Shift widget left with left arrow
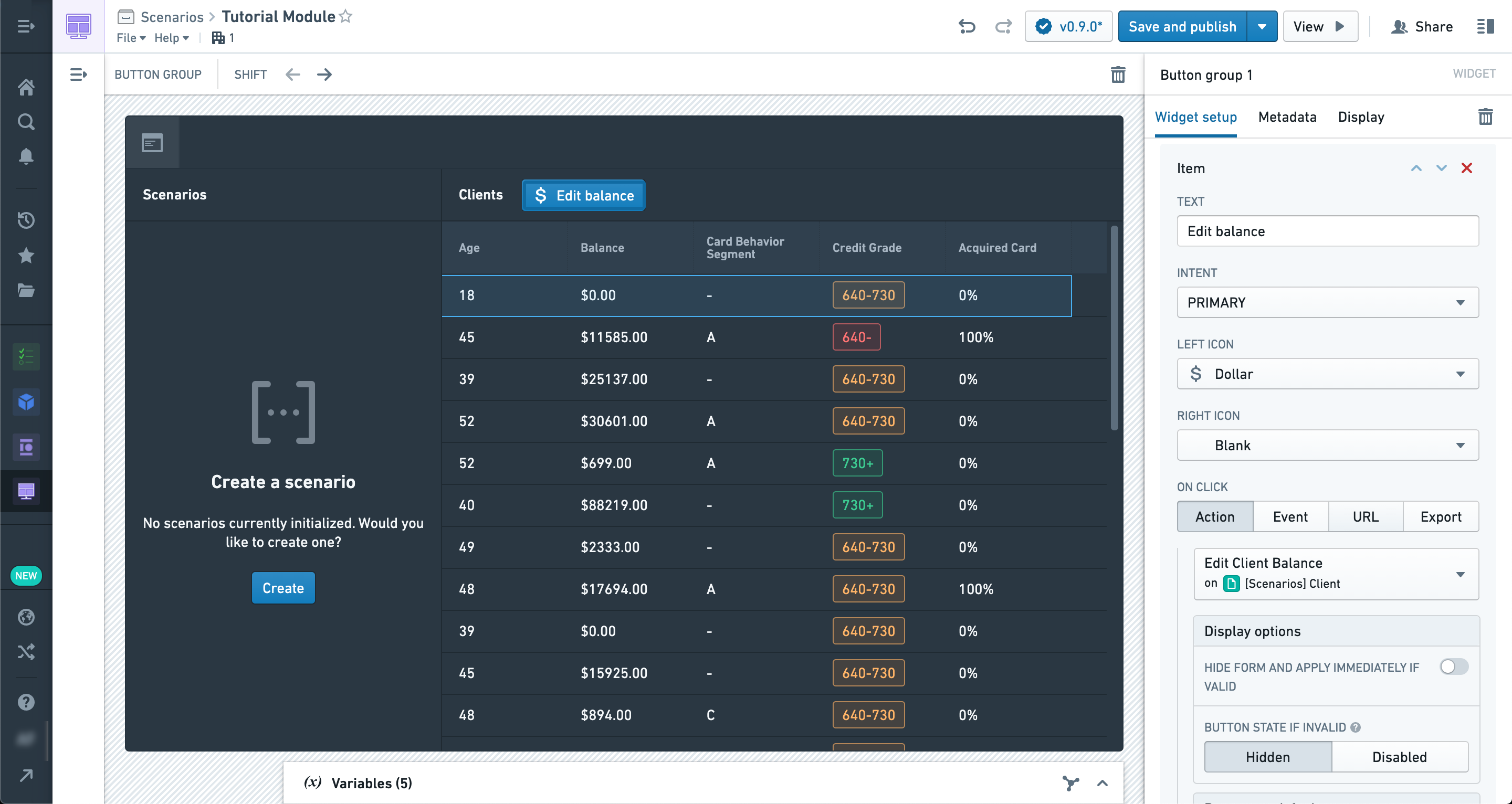Image resolution: width=1512 pixels, height=804 pixels. coord(292,75)
